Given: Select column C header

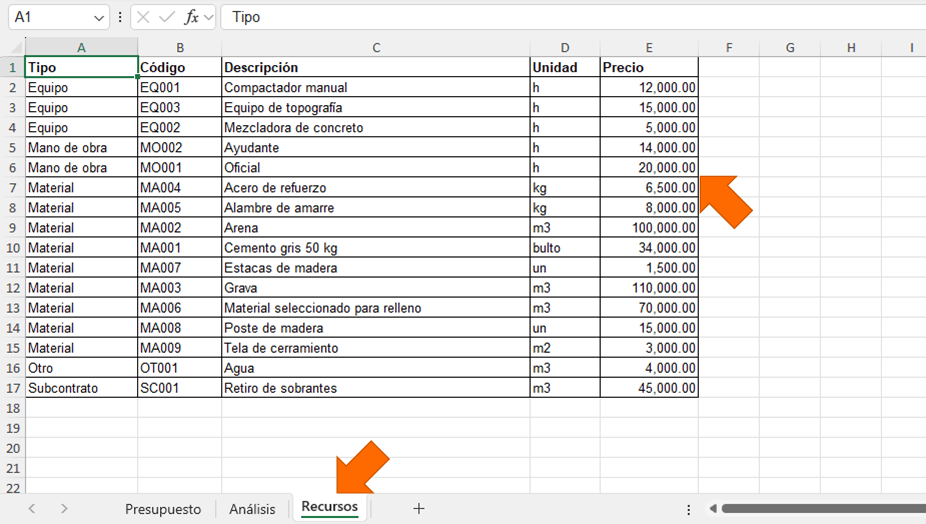Looking at the screenshot, I should point(376,48).
